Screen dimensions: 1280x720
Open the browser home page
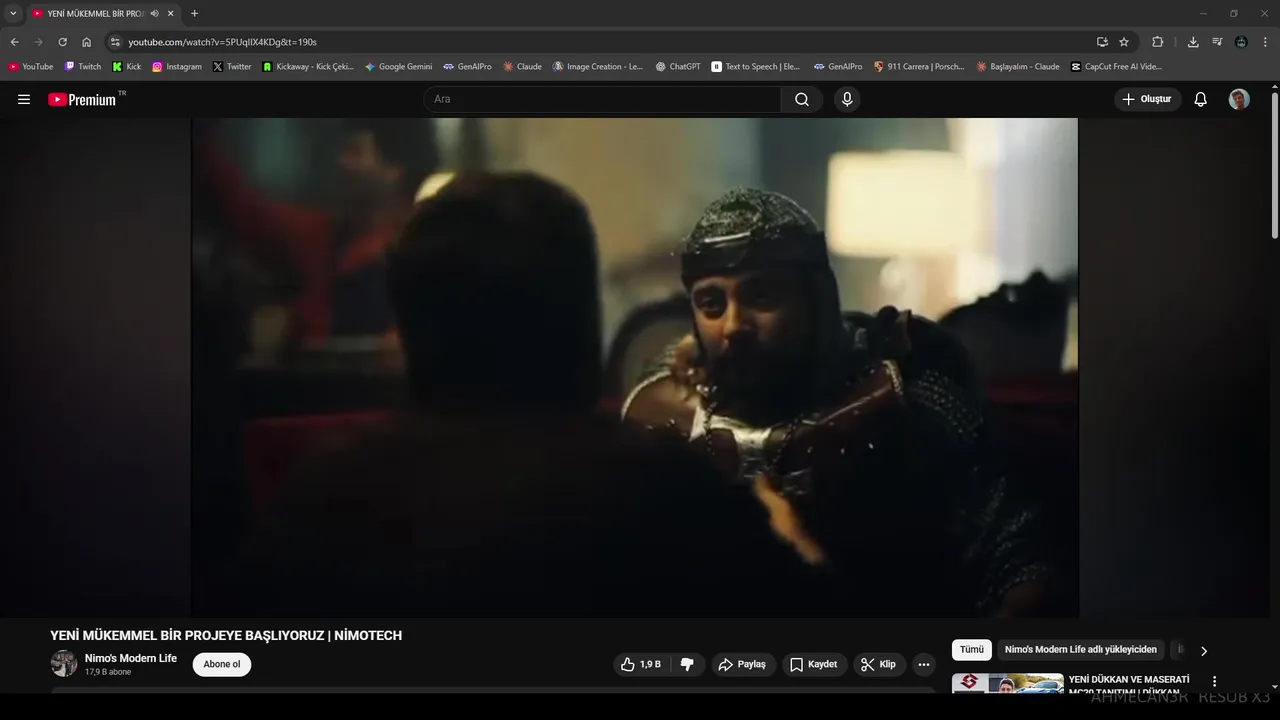(x=87, y=42)
